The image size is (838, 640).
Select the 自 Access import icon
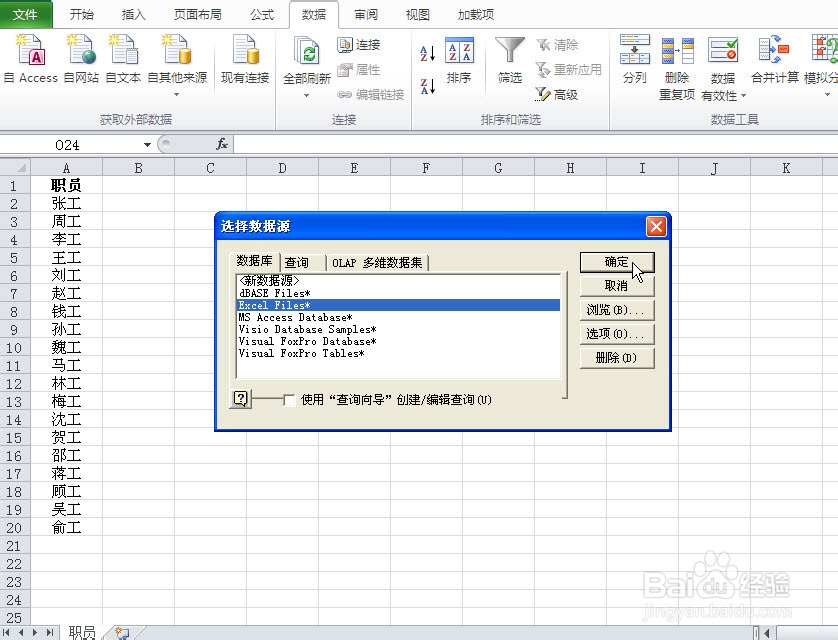tap(30, 60)
